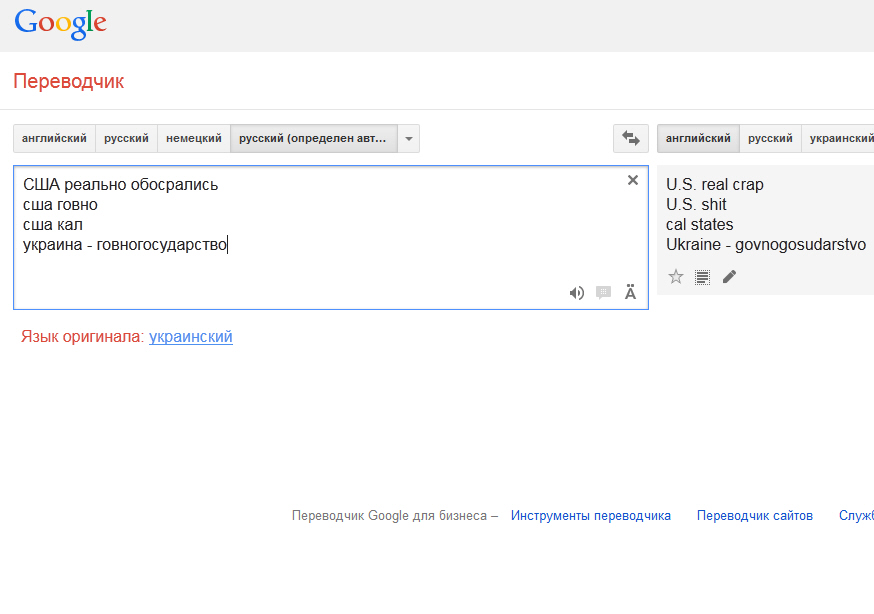Open Инструменты переводчика link

[x=591, y=516]
